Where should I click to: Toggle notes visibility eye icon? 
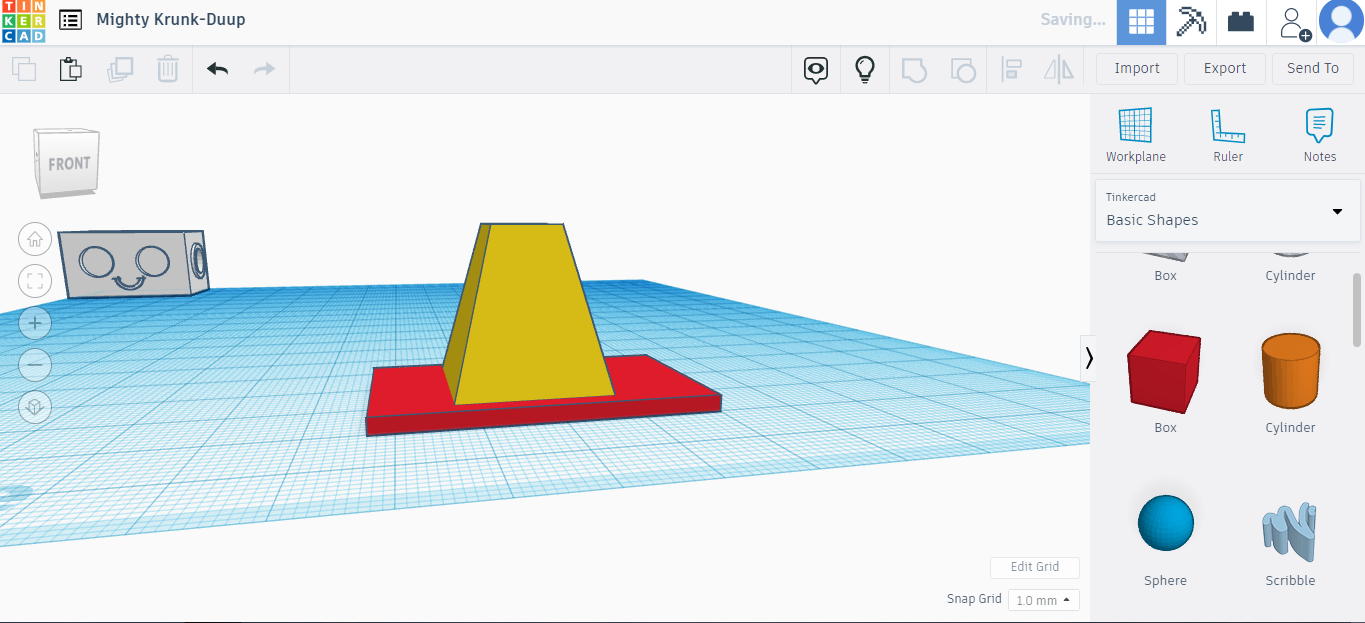pos(817,70)
